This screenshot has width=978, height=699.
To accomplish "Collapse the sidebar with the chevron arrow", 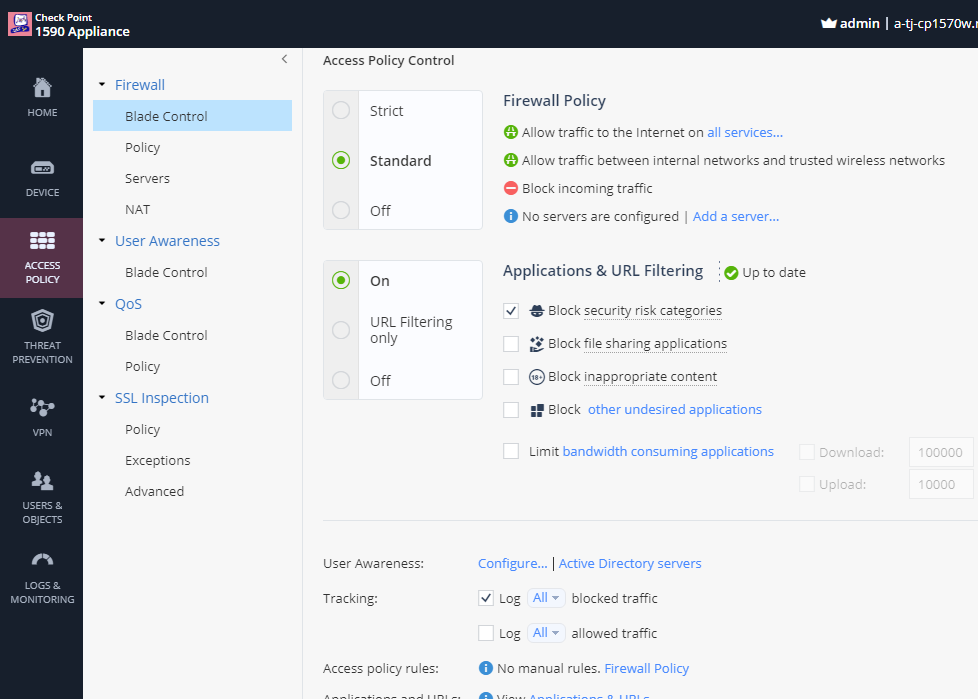I will point(284,58).
